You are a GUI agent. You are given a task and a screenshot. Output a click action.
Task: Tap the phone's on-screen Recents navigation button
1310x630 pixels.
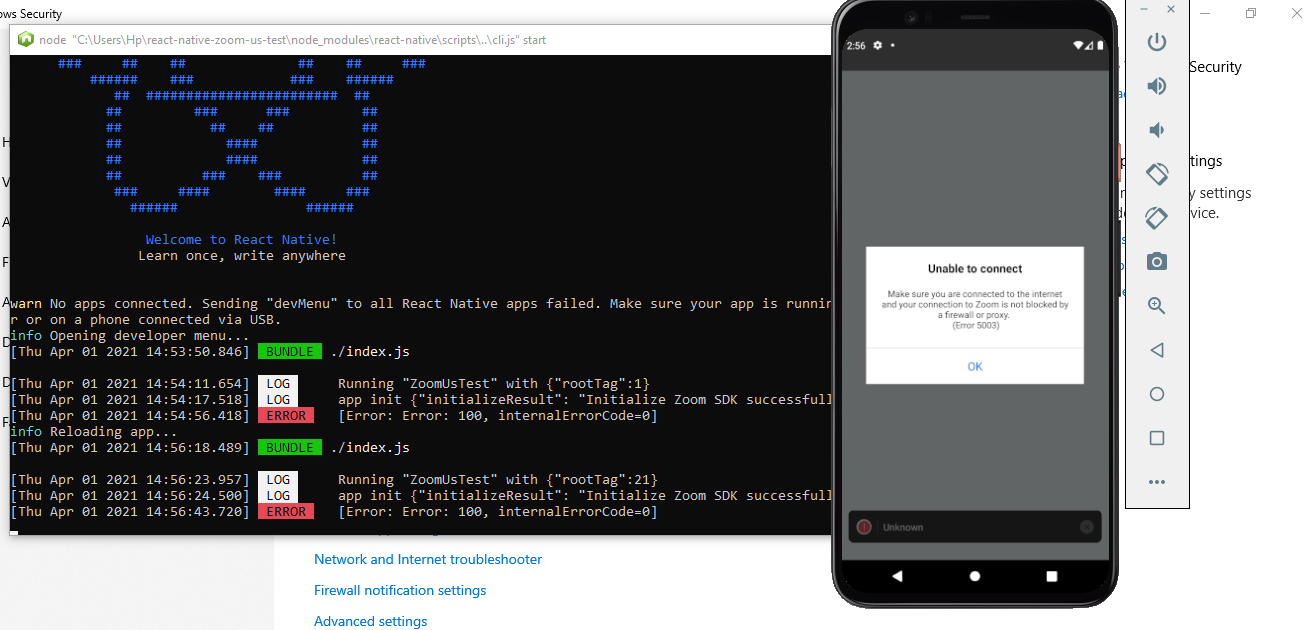[x=1052, y=576]
